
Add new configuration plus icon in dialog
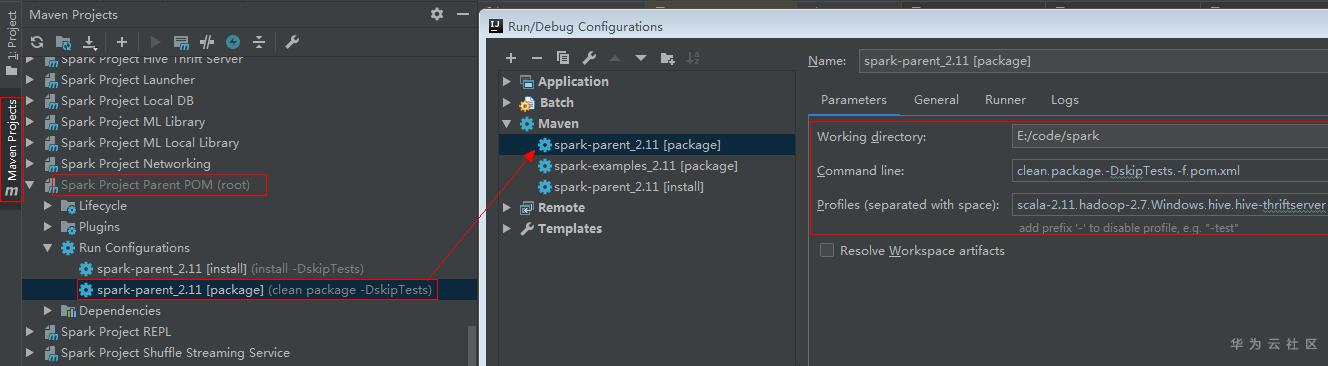511,58
